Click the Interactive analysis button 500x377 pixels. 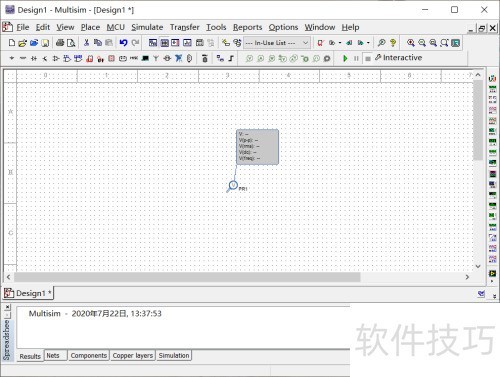(399, 58)
